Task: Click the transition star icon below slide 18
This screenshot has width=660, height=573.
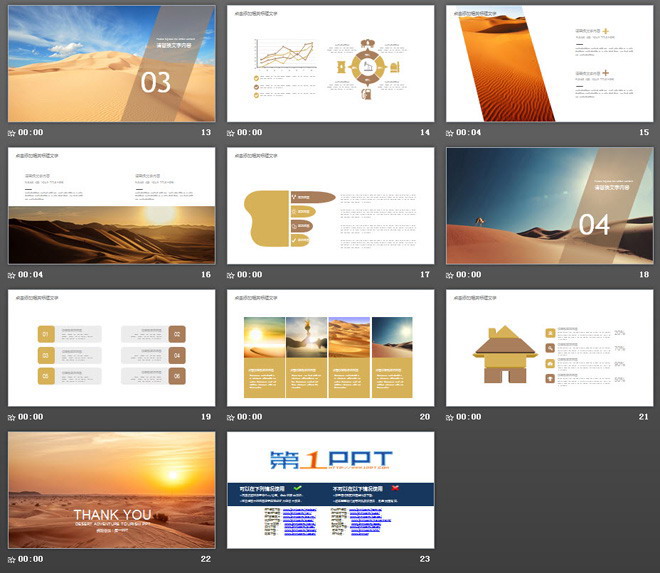Action: [x=450, y=275]
